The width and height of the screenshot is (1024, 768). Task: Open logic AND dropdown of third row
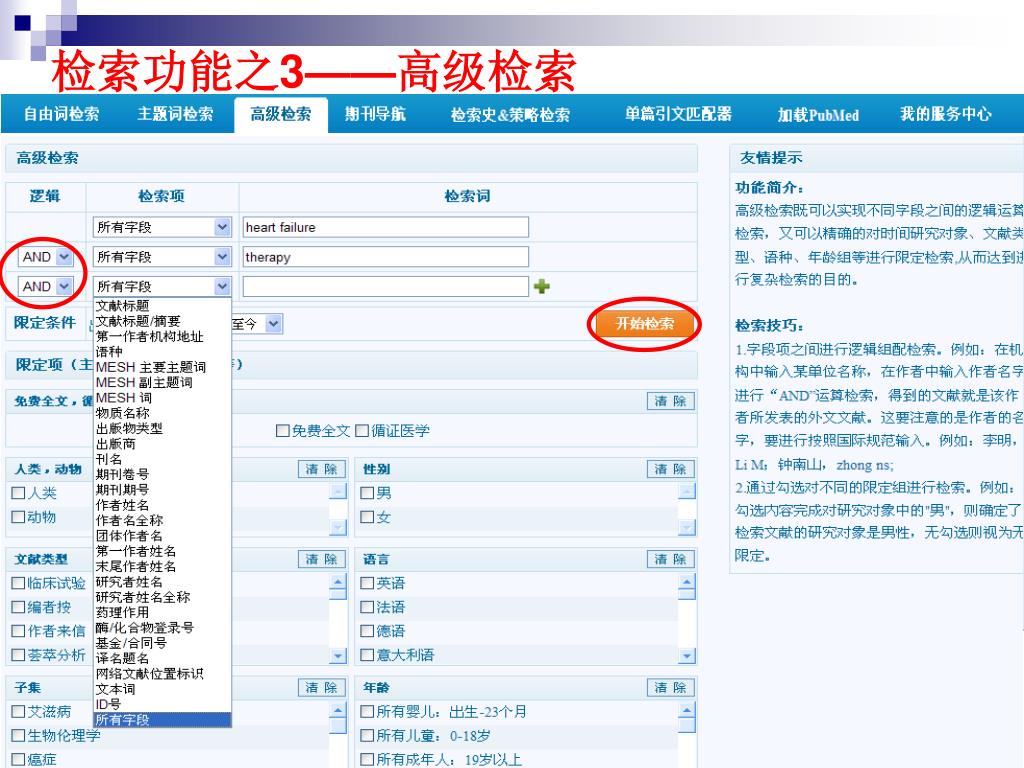[x=45, y=286]
